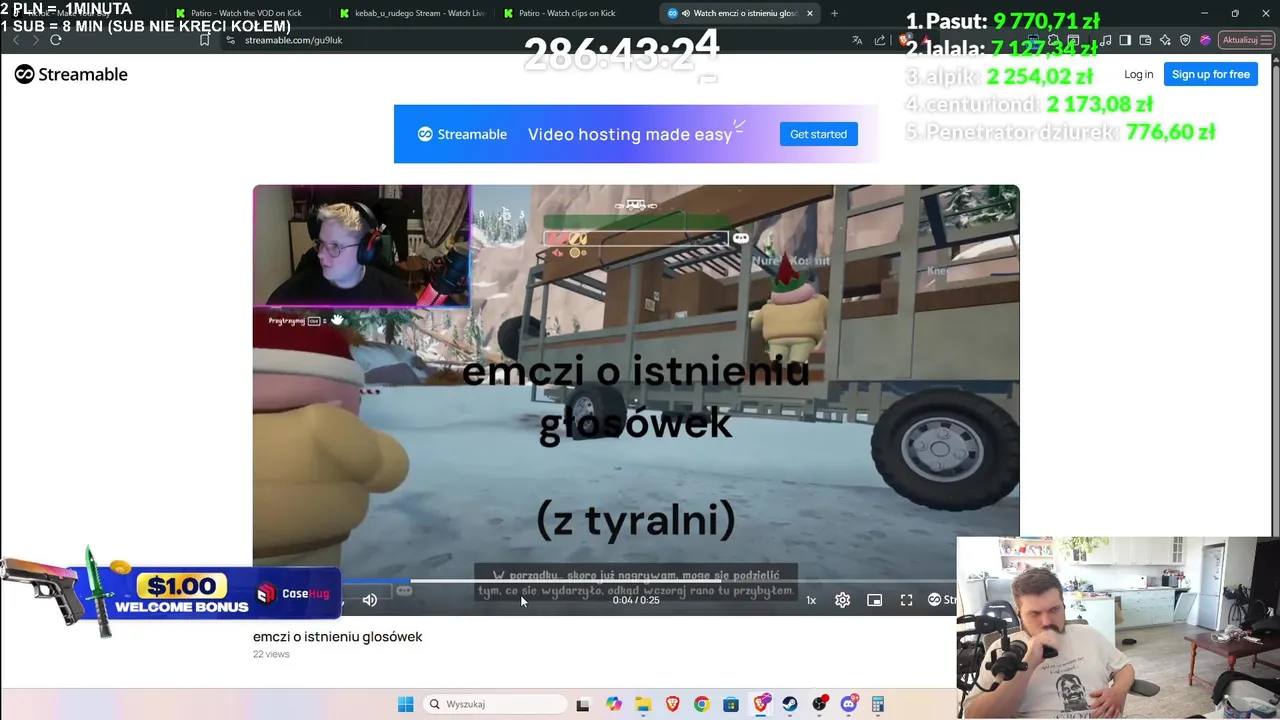Viewport: 1280px width, 720px height.
Task: Click the Aktualizuj update button
Action: 1246,40
